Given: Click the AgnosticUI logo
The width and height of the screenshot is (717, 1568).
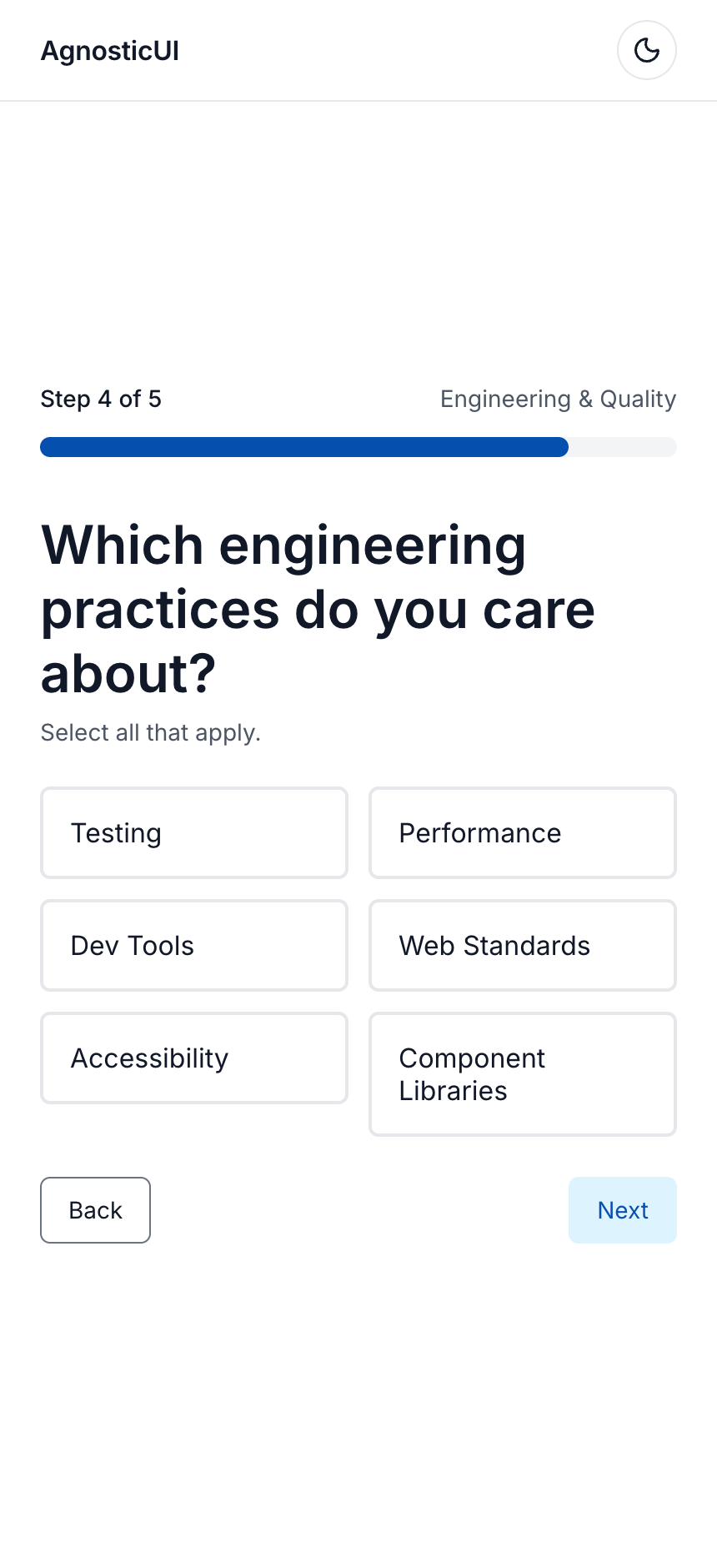Looking at the screenshot, I should [109, 50].
